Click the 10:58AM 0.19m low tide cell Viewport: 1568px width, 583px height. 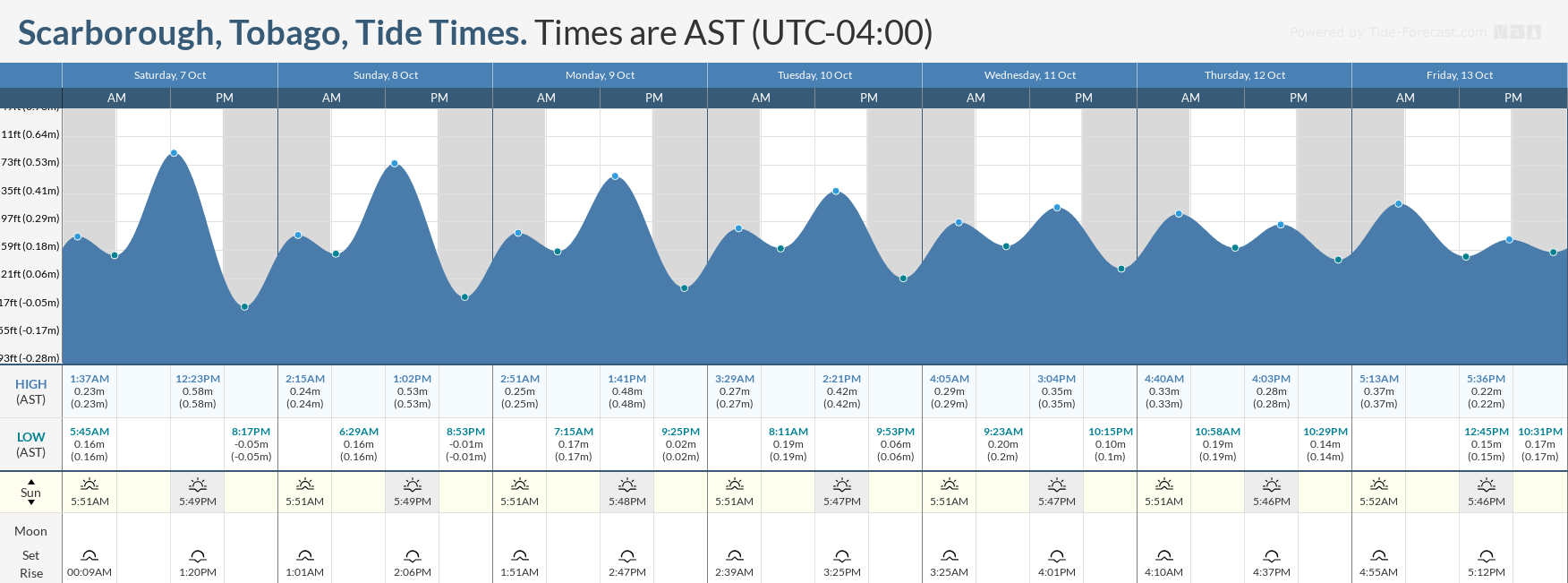[1218, 444]
